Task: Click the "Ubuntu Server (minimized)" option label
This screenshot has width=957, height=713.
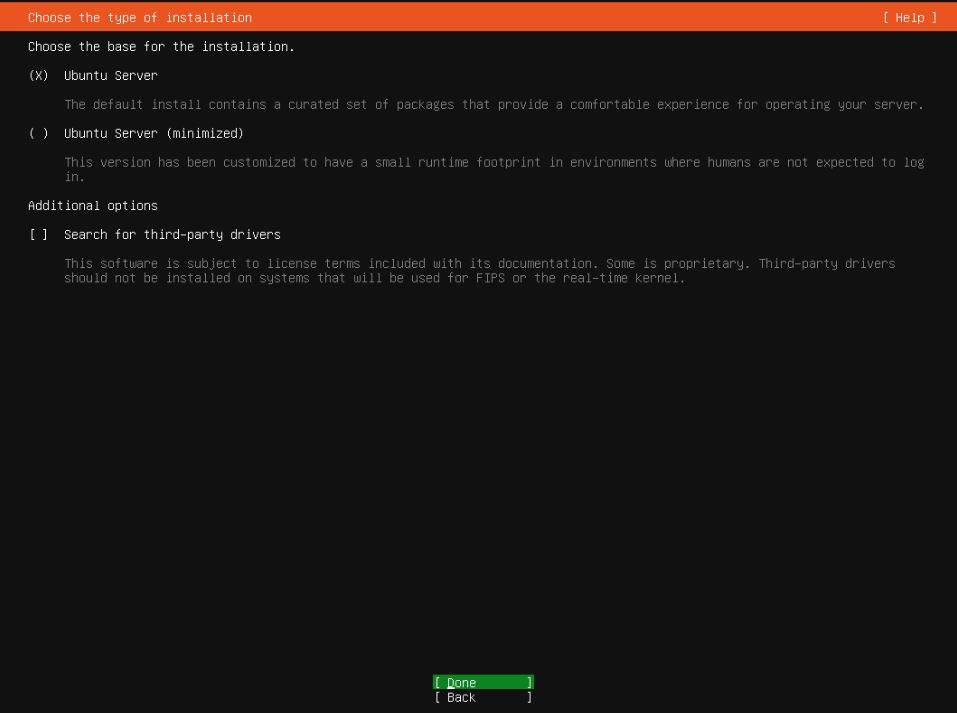Action: [x=153, y=133]
